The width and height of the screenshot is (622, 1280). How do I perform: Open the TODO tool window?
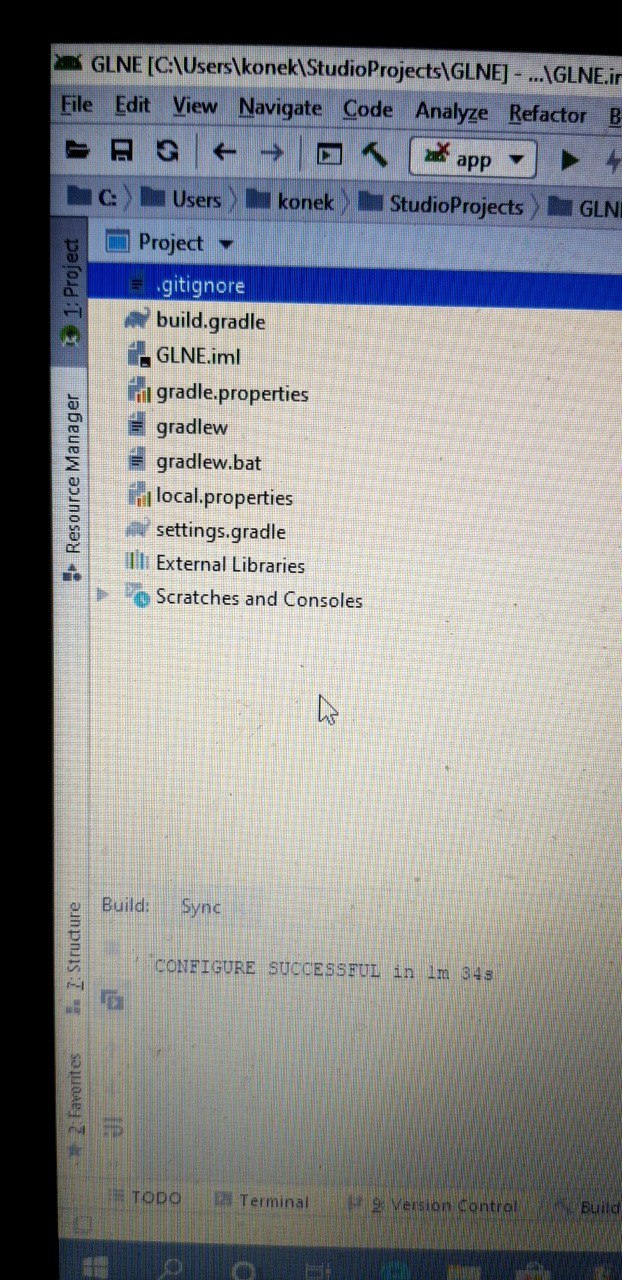pos(146,1198)
